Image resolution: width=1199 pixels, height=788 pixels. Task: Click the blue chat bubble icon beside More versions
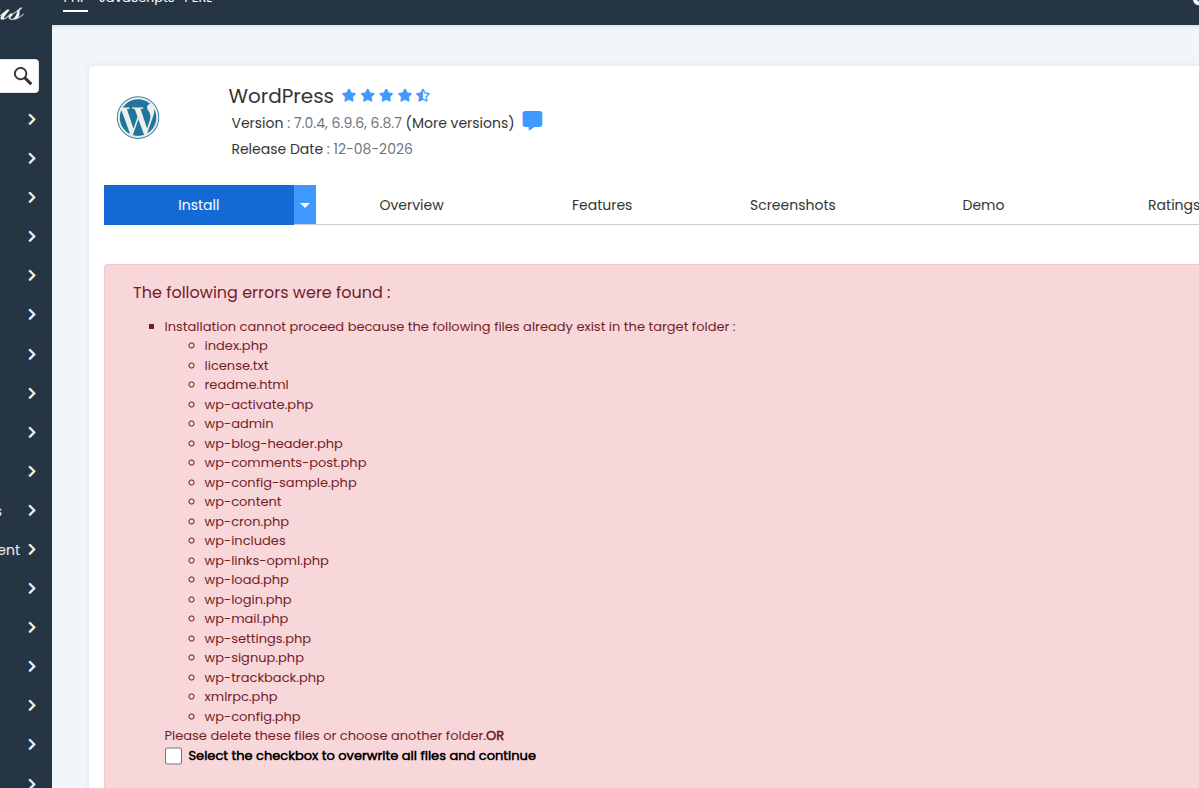click(x=532, y=121)
